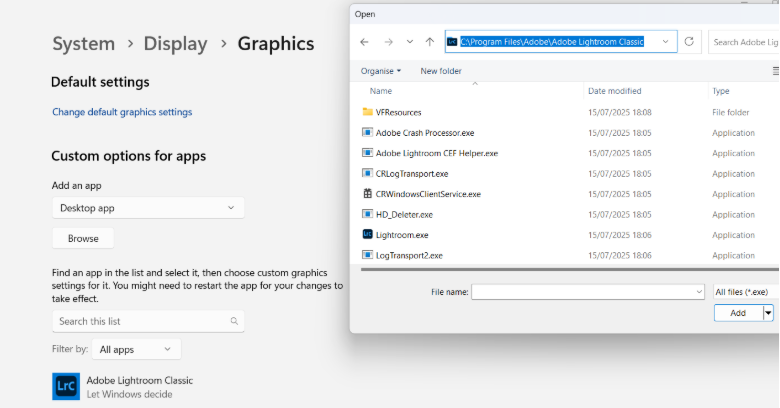Select the address bar path text
The width and height of the screenshot is (780, 408).
tap(552, 42)
